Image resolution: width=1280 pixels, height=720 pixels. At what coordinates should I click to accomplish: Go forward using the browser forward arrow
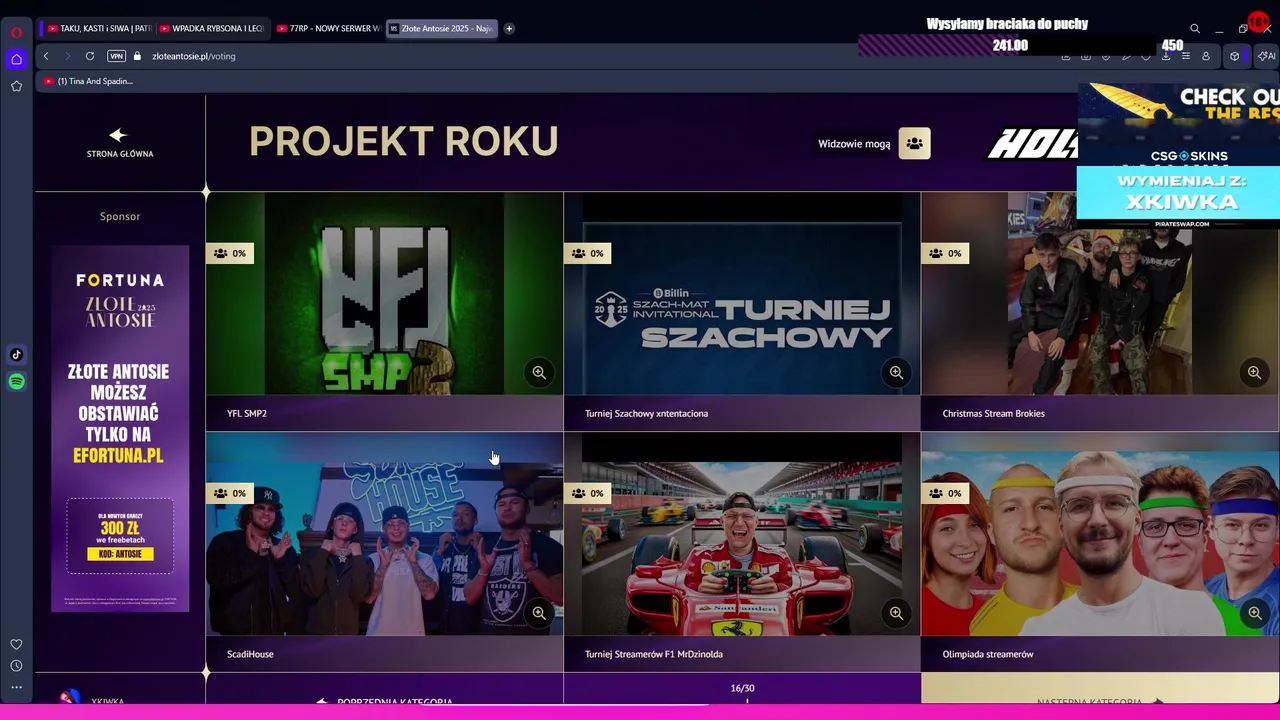point(67,56)
